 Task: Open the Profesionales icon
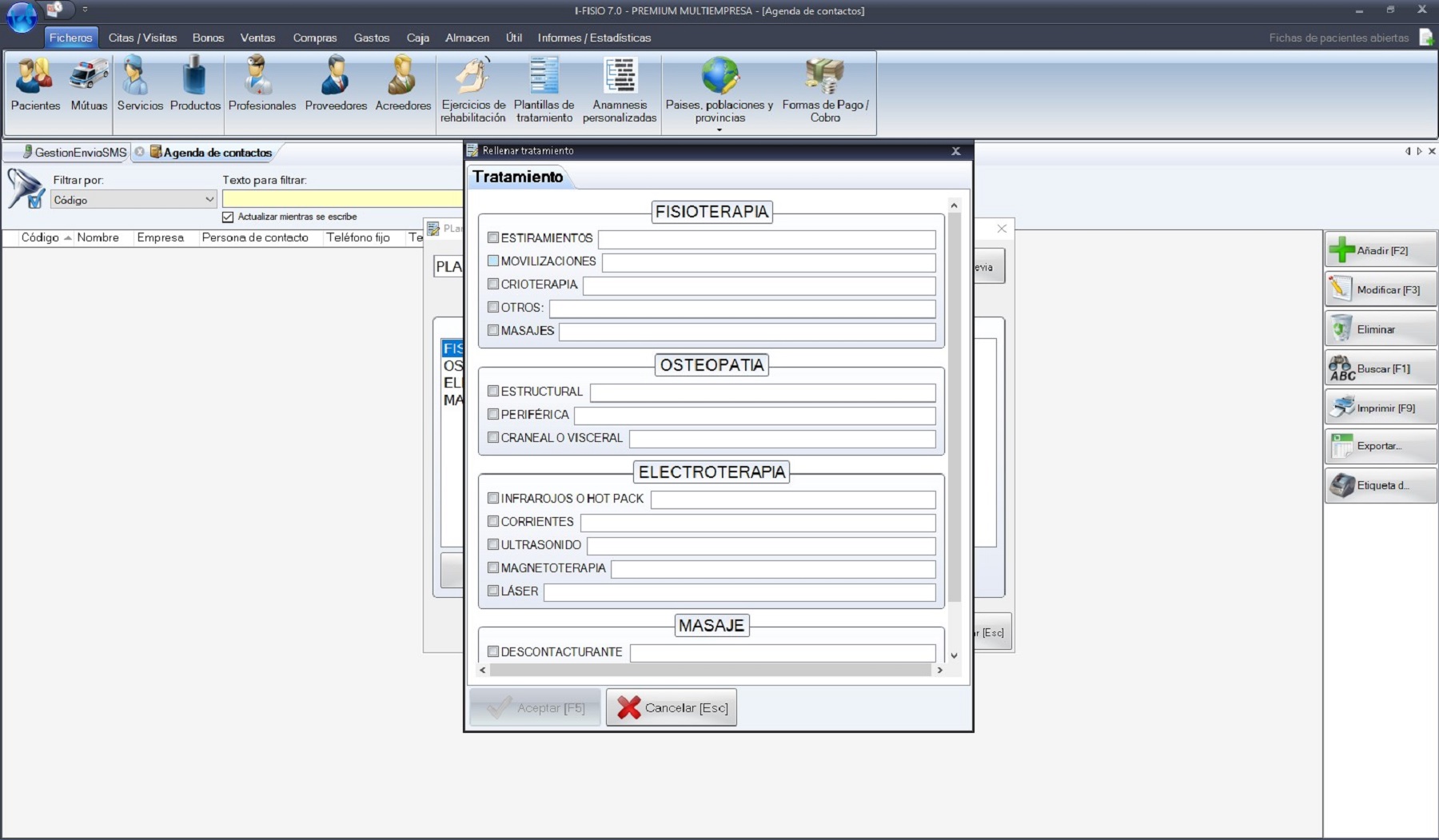pyautogui.click(x=261, y=85)
